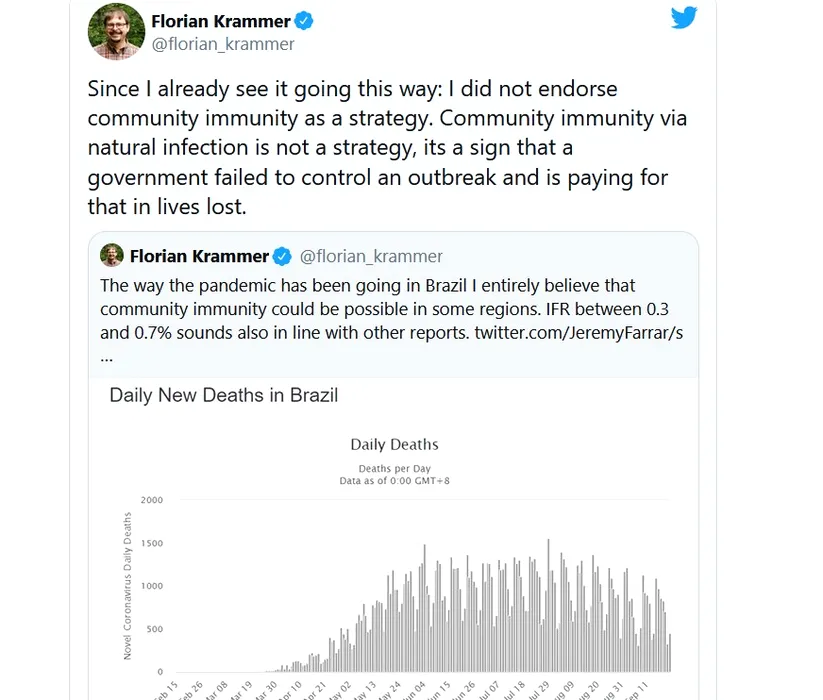Select the @florian_krammer handle inside the quoted tweet

coord(371,256)
